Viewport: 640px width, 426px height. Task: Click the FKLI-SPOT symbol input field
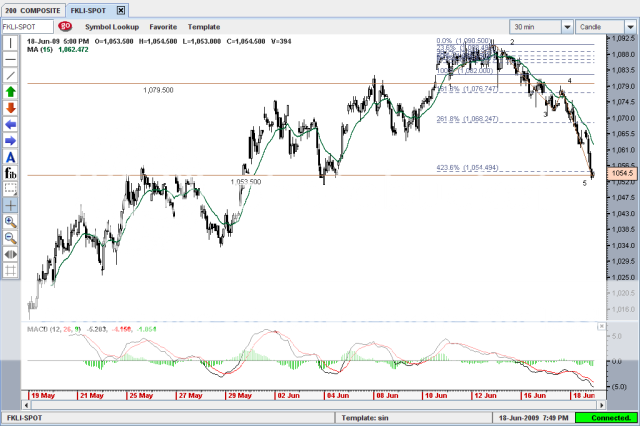click(26, 26)
